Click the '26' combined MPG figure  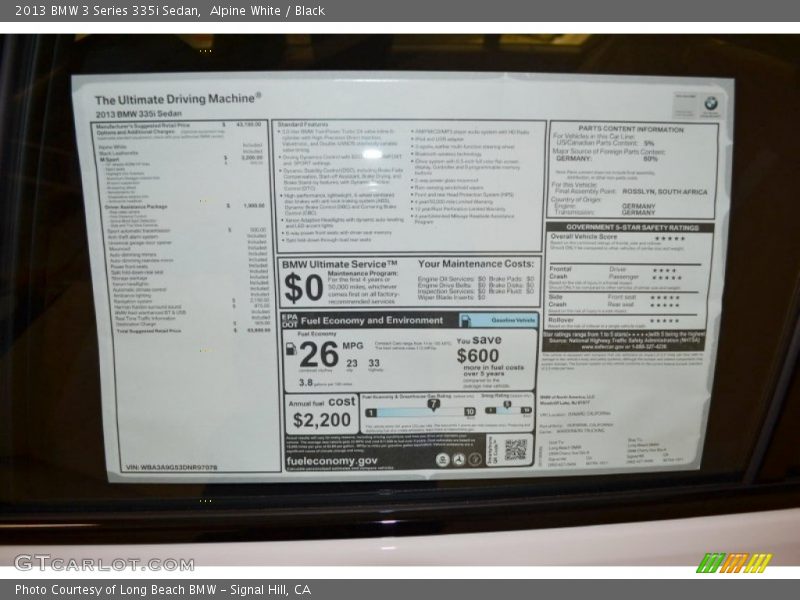[319, 354]
